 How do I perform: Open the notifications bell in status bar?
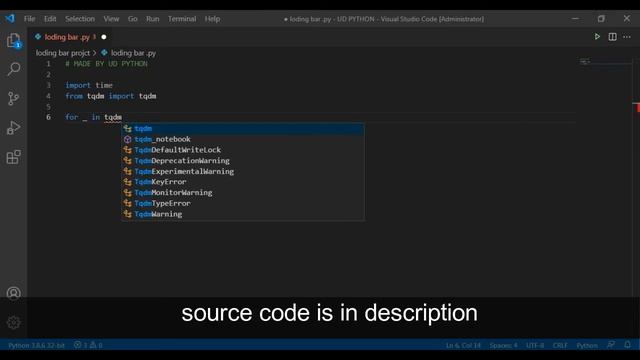(627, 345)
